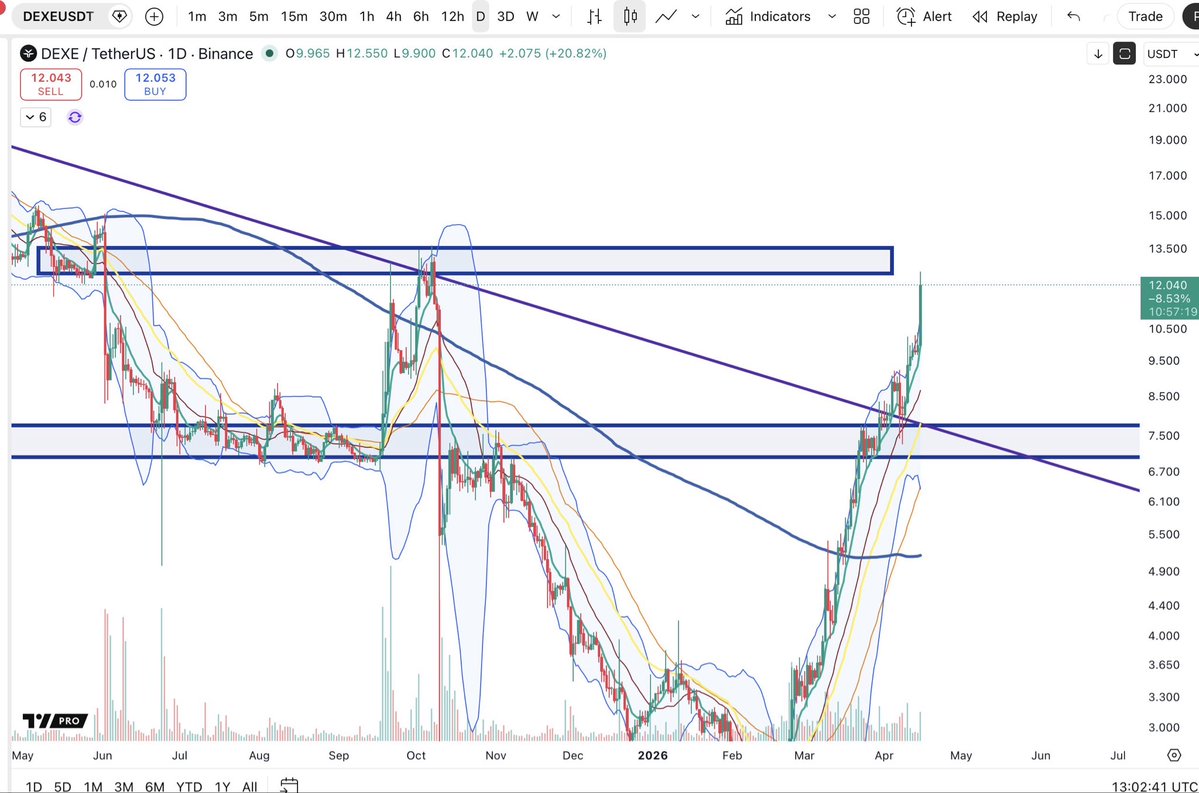1199x793 pixels.
Task: Click the scroll-down arrow icon near price scale
Action: point(1098,54)
